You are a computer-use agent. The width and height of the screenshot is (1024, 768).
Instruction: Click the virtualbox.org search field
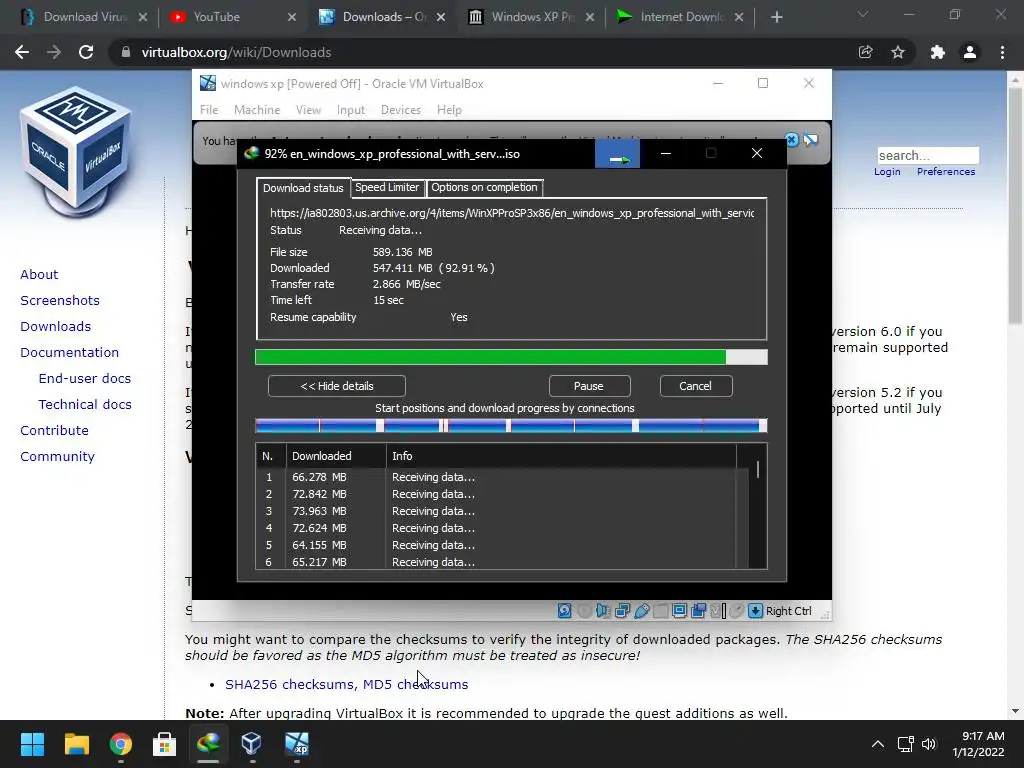928,155
